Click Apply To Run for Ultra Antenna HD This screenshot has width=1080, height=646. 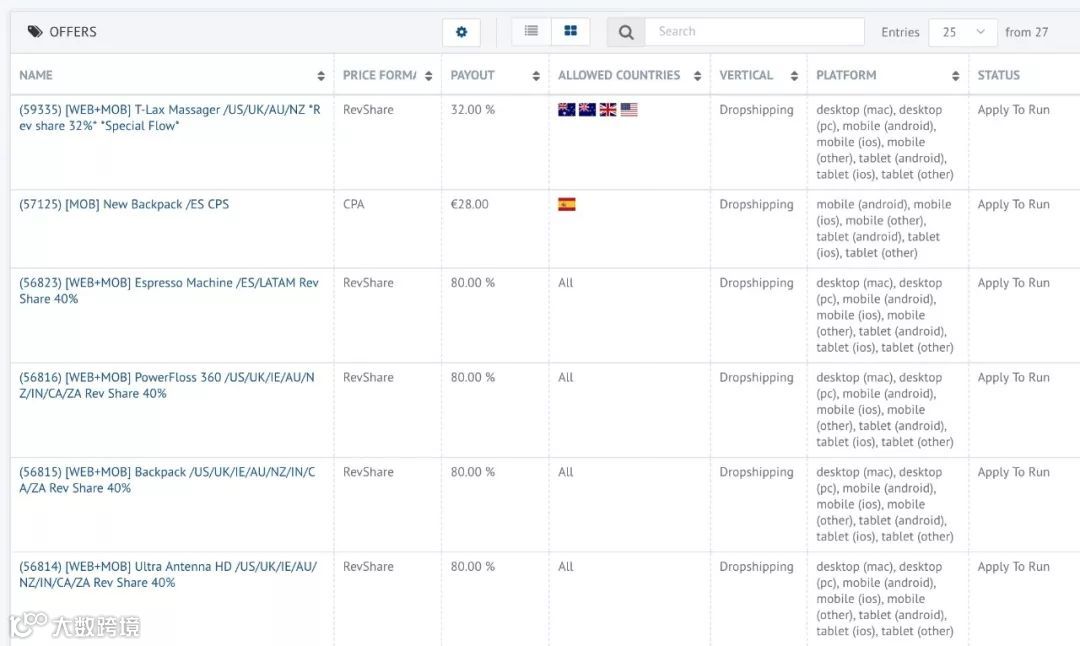click(1013, 567)
